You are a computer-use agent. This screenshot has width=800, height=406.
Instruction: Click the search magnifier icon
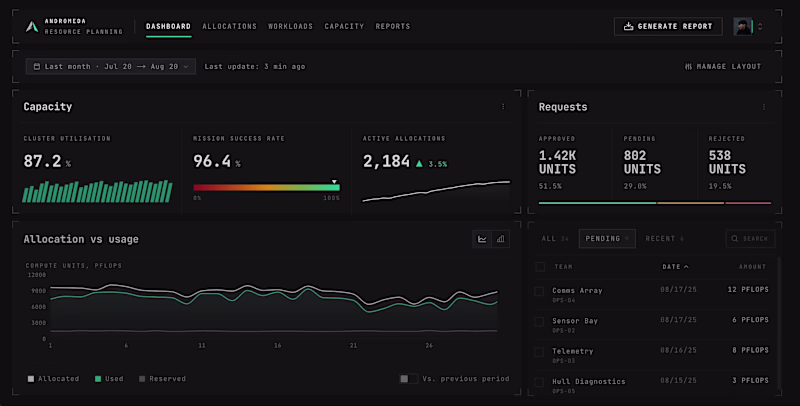pos(735,238)
